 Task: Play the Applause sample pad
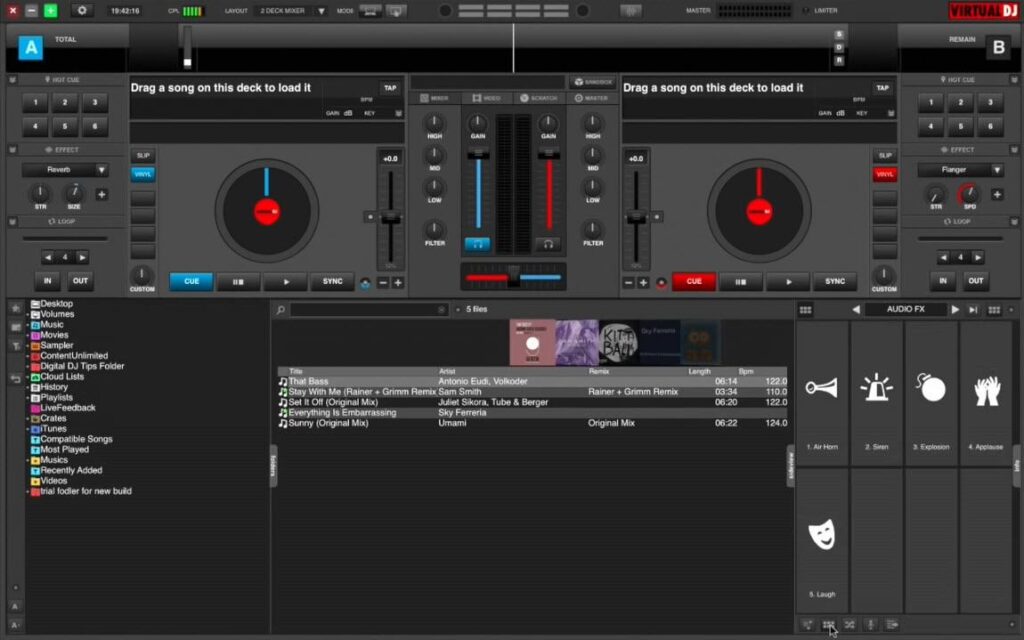tap(986, 390)
